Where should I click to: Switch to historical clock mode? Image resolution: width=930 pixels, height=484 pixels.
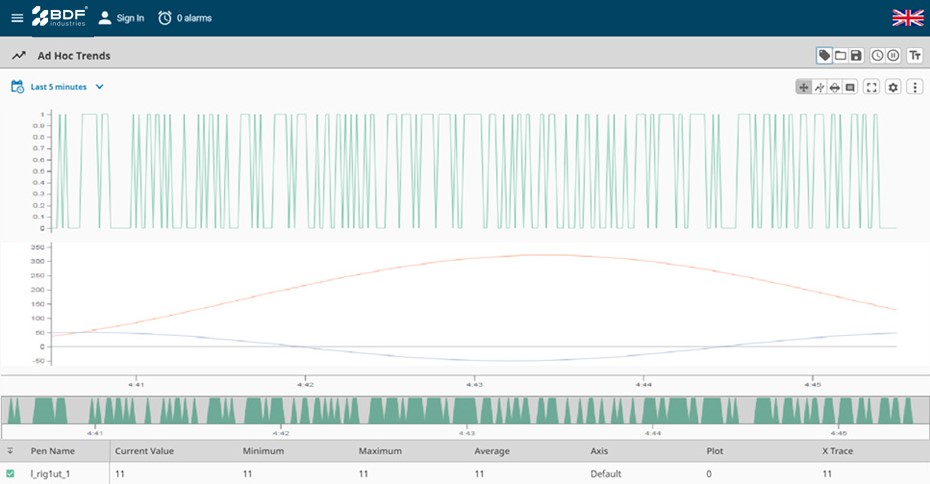click(x=877, y=56)
